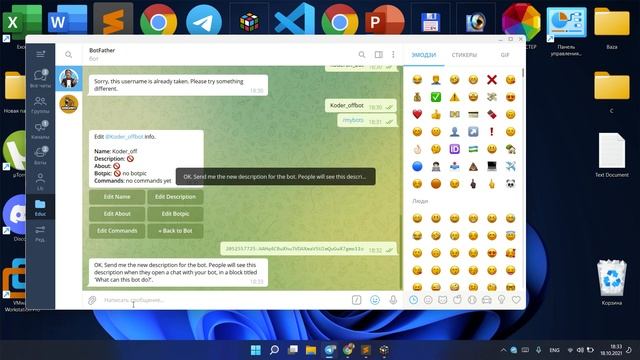Image resolution: width=640 pixels, height=360 pixels.
Task: Search within the BotFather chat
Action: point(362,54)
